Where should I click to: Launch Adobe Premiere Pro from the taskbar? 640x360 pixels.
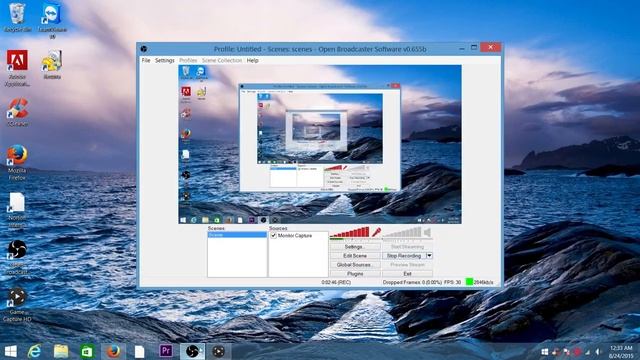click(166, 351)
